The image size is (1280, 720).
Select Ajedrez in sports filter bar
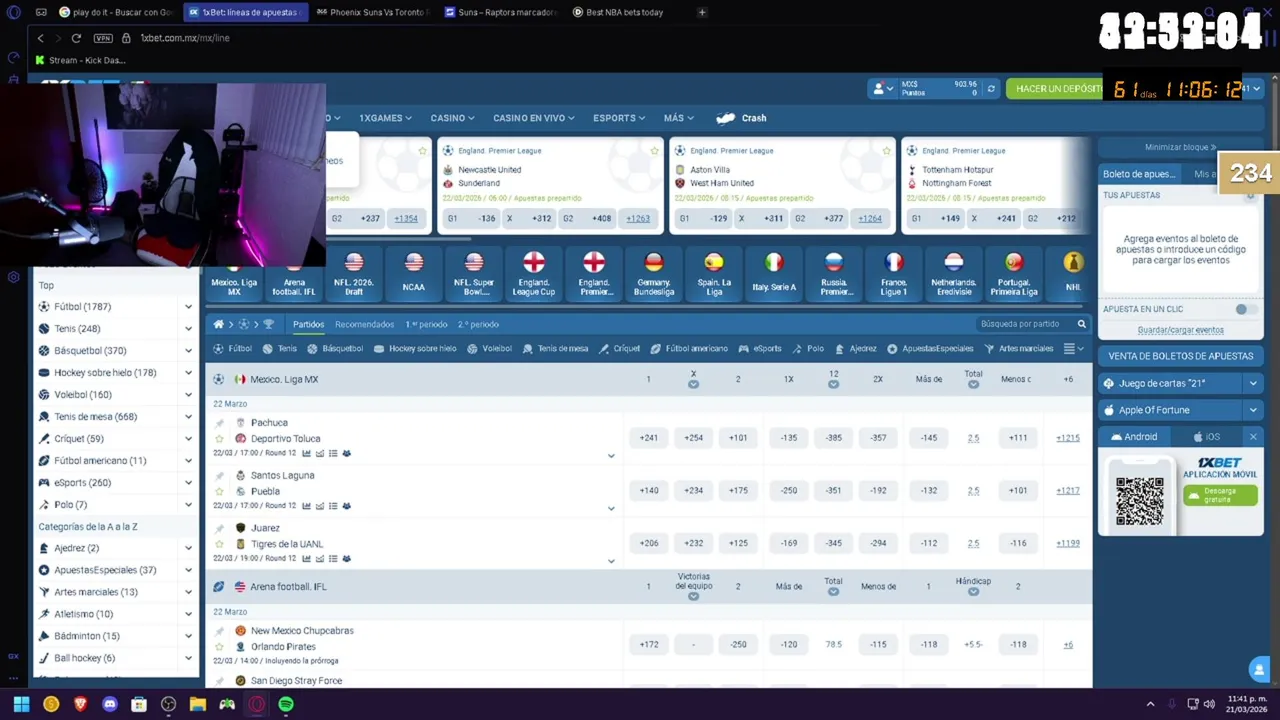click(x=856, y=349)
